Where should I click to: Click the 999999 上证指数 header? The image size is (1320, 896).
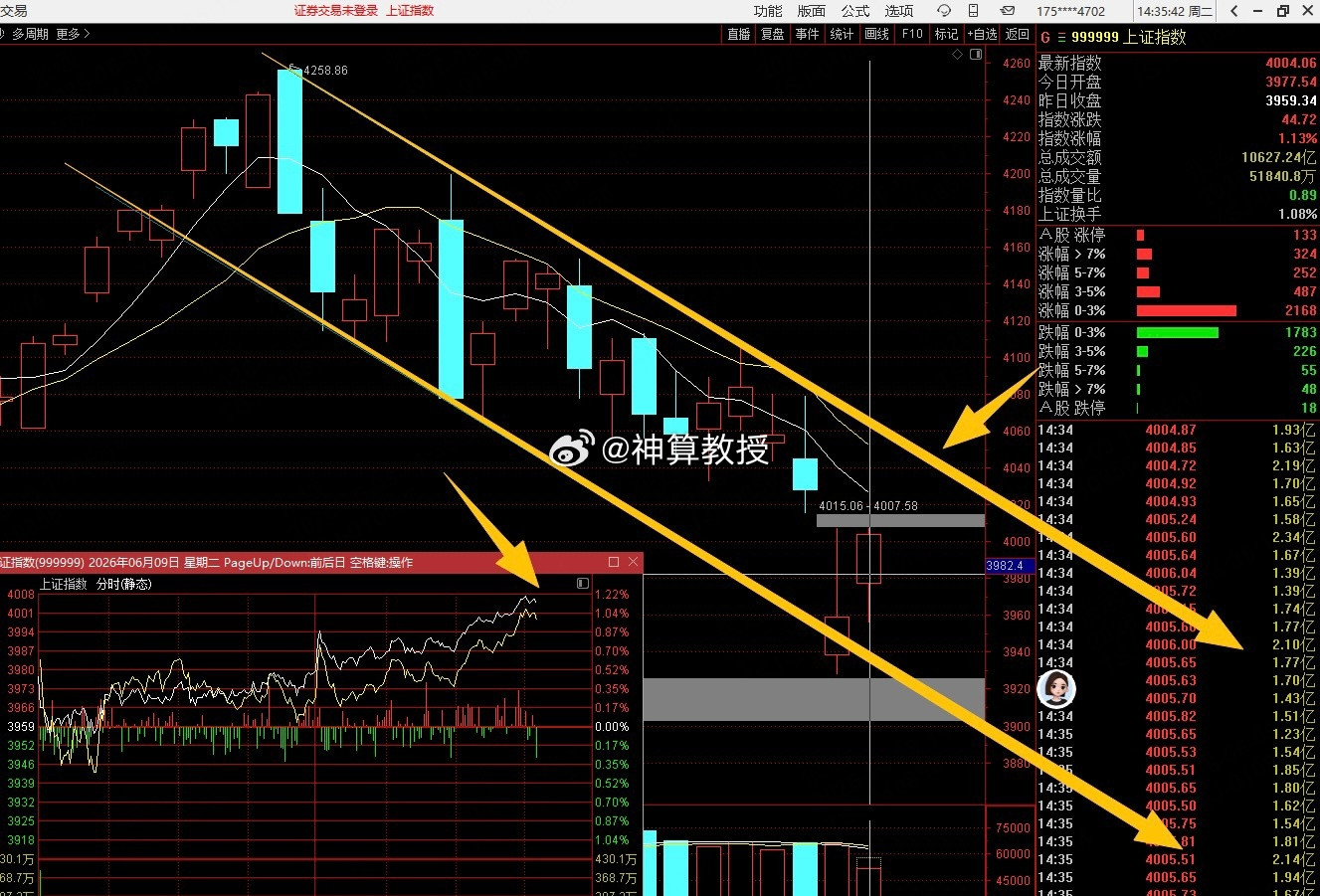point(1129,37)
